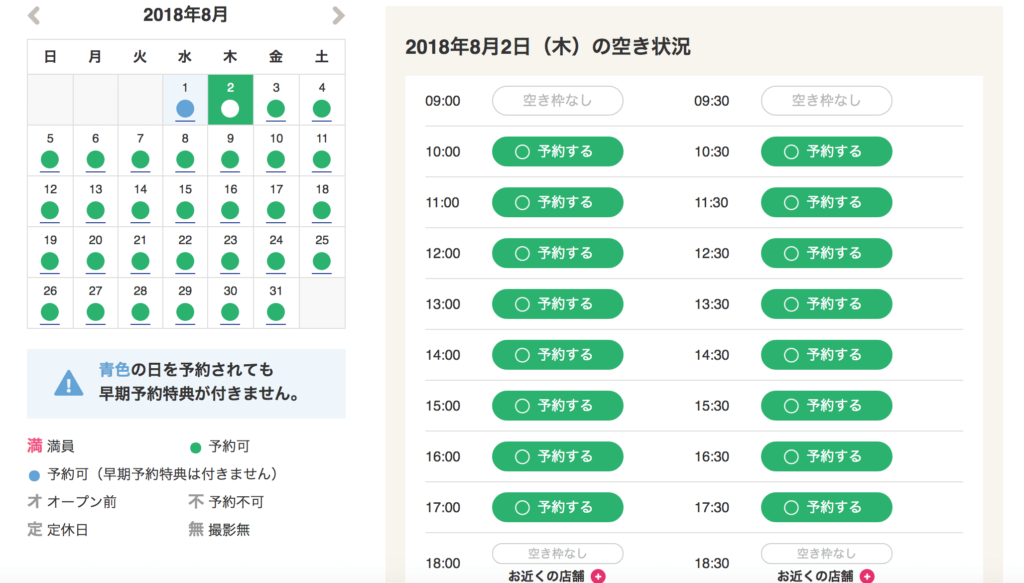Viewport: 1024px width, 583px height.
Task: Book the 17:30 time slot
Action: pos(826,507)
